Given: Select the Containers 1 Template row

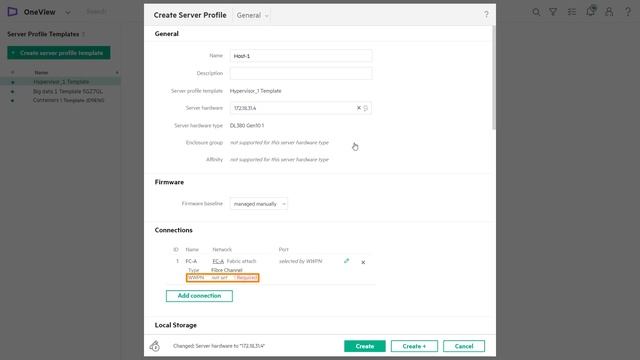Looking at the screenshot, I should point(60,100).
